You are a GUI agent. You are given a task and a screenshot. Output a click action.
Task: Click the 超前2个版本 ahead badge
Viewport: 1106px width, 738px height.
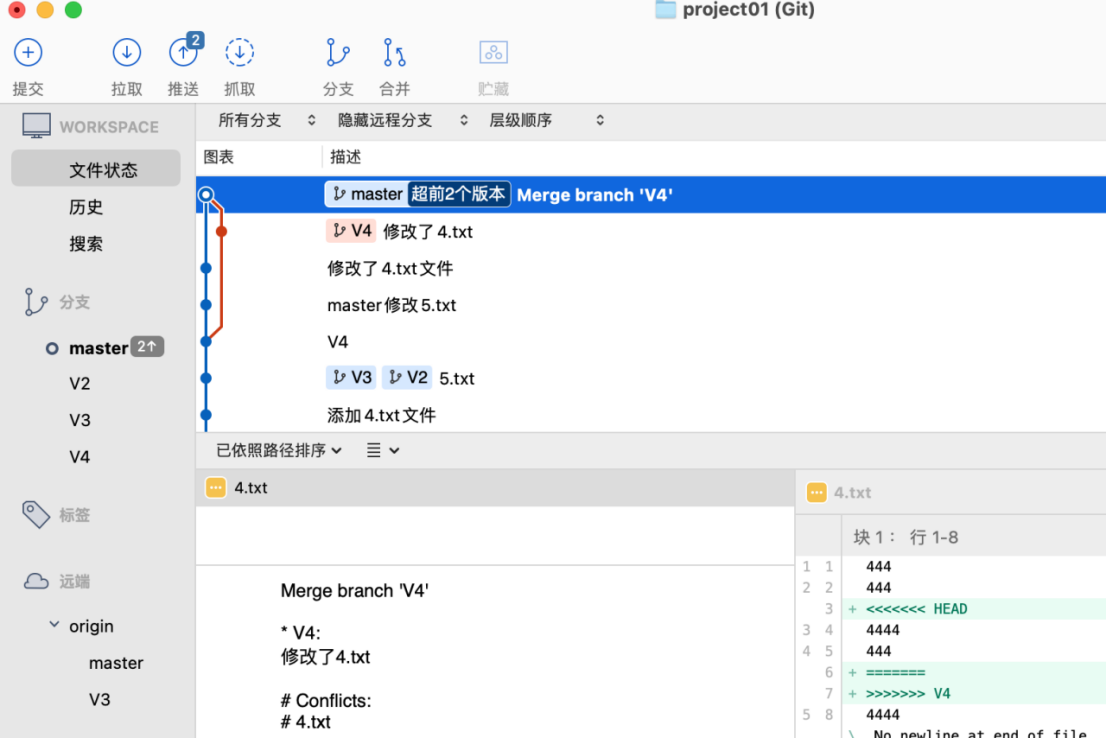point(458,194)
